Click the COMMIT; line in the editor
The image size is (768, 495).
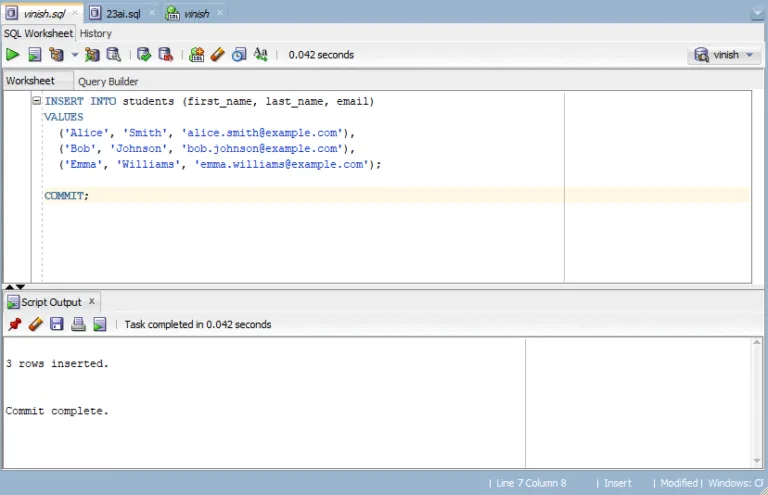pyautogui.click(x=67, y=196)
